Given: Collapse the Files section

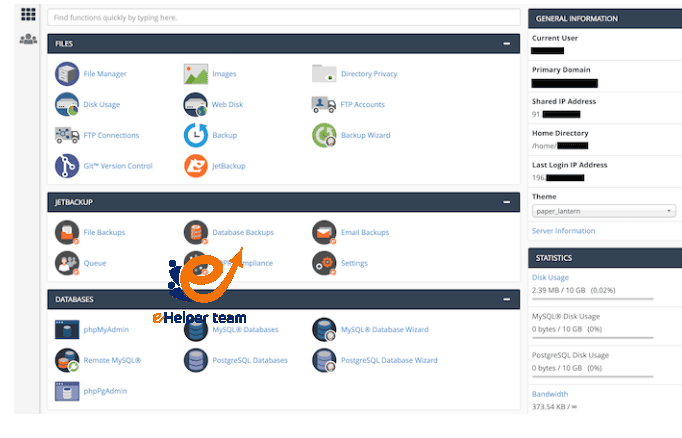Looking at the screenshot, I should pyautogui.click(x=506, y=43).
